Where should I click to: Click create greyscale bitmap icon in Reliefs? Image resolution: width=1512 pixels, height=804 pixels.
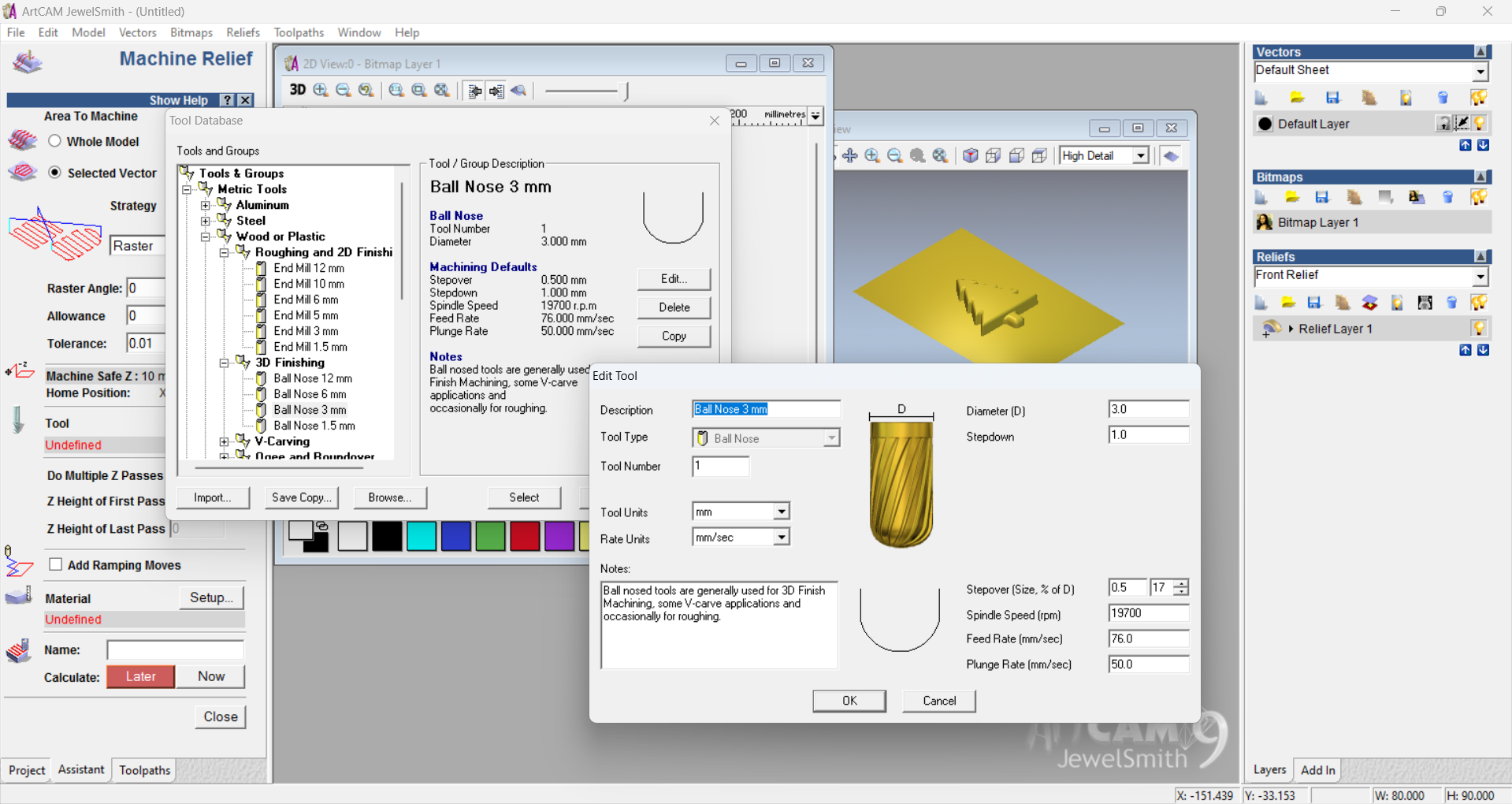point(1425,303)
